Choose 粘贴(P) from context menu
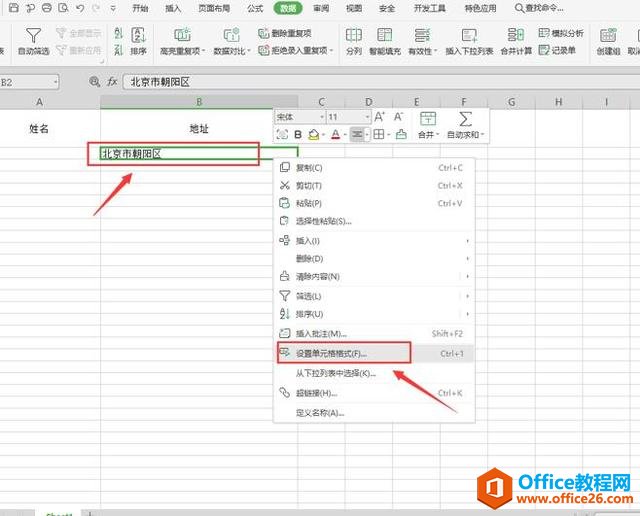Image resolution: width=640 pixels, height=516 pixels. pyautogui.click(x=374, y=203)
